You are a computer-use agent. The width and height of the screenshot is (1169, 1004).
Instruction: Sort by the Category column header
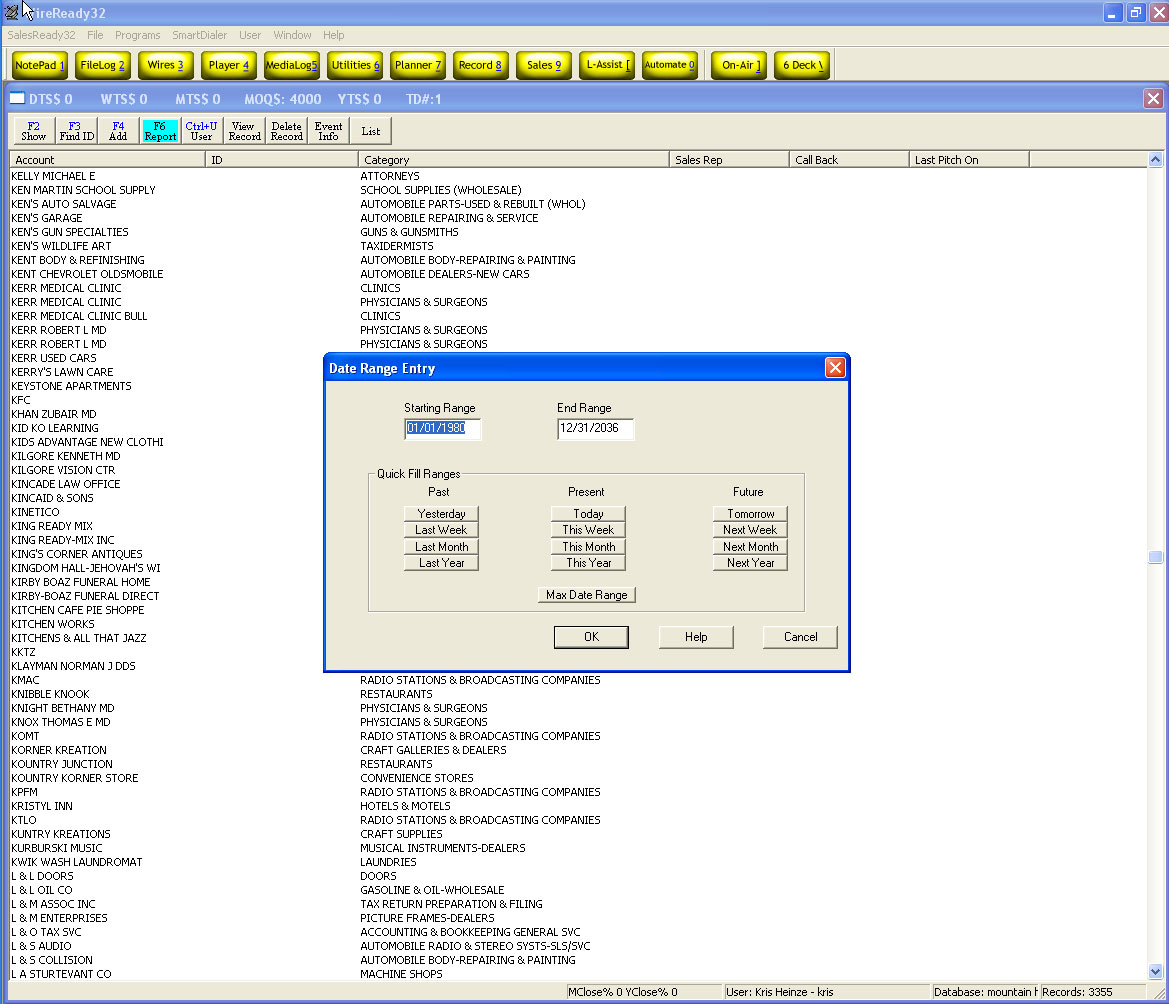(514, 160)
